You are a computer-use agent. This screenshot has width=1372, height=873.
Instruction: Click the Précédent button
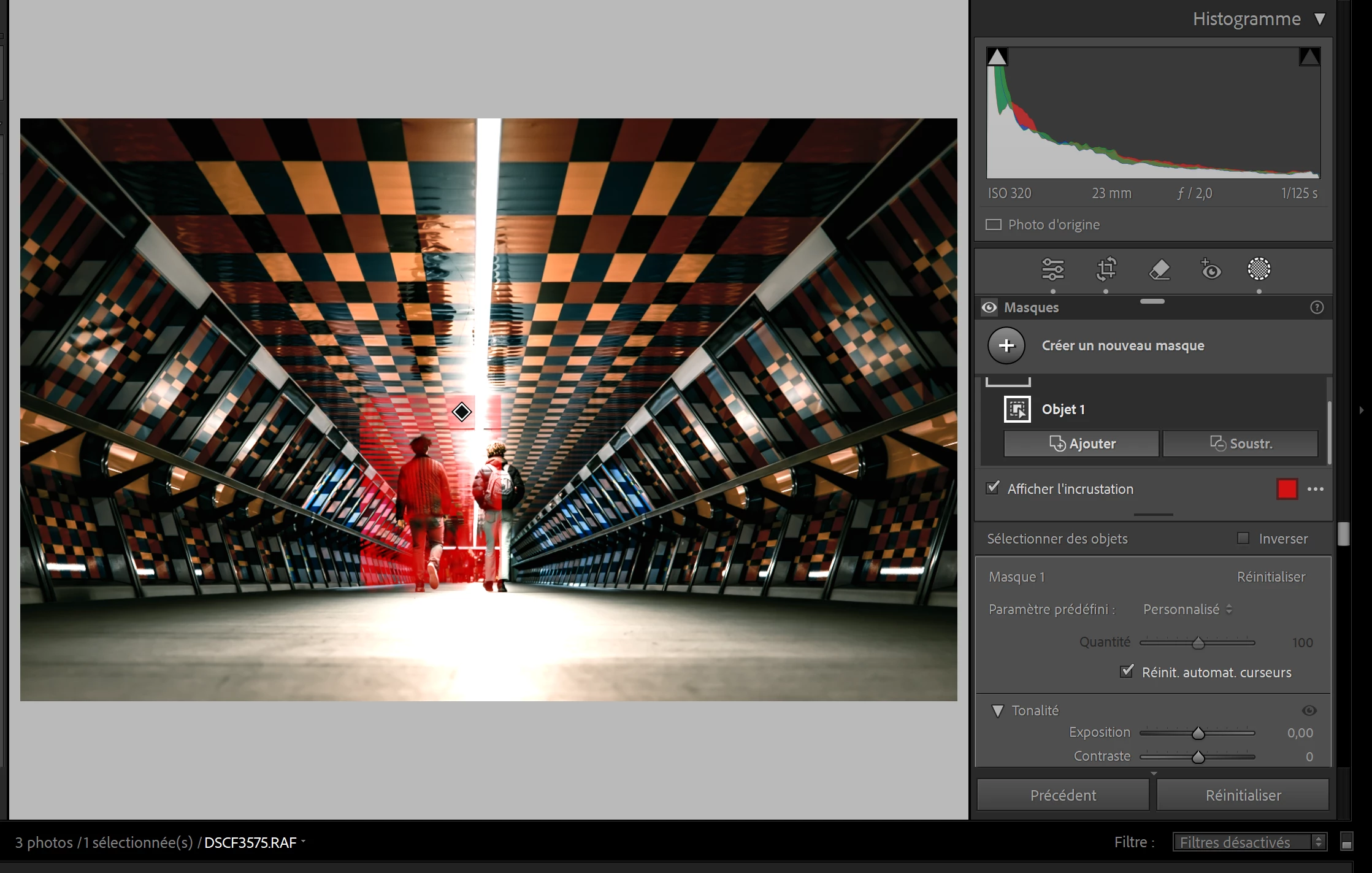pyautogui.click(x=1062, y=795)
